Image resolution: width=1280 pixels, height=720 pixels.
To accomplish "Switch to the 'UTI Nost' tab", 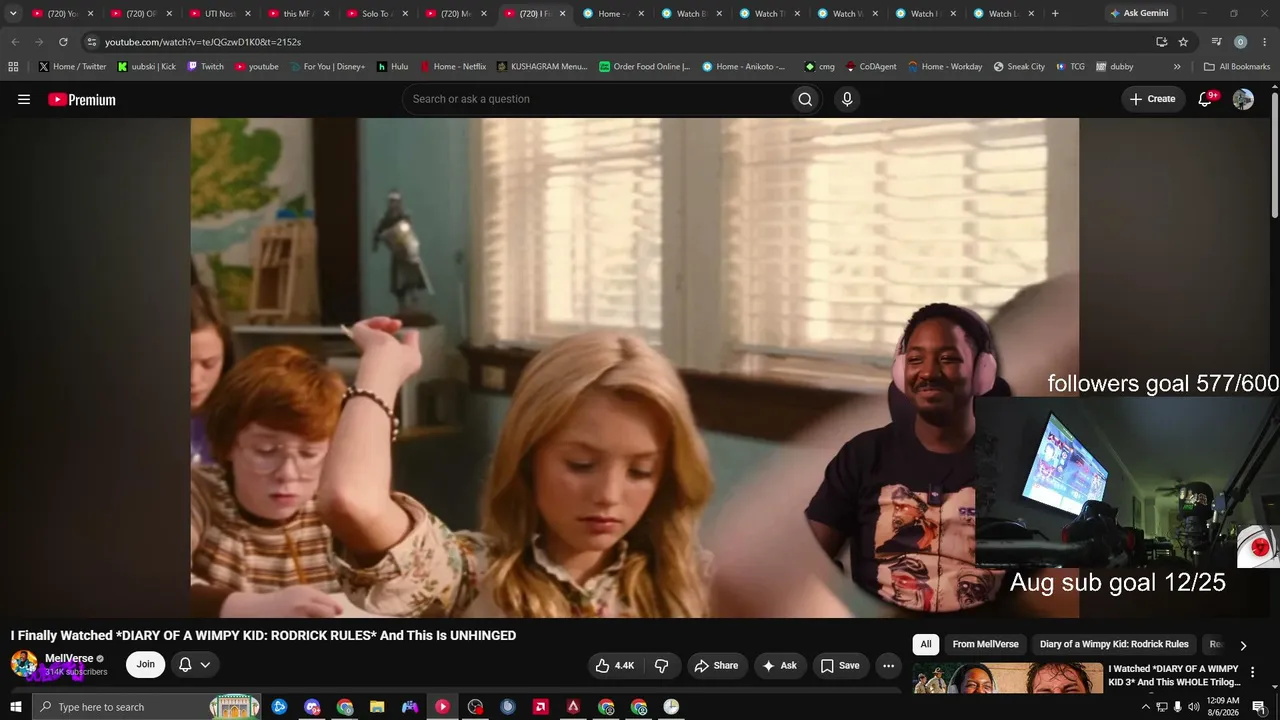I will [220, 14].
